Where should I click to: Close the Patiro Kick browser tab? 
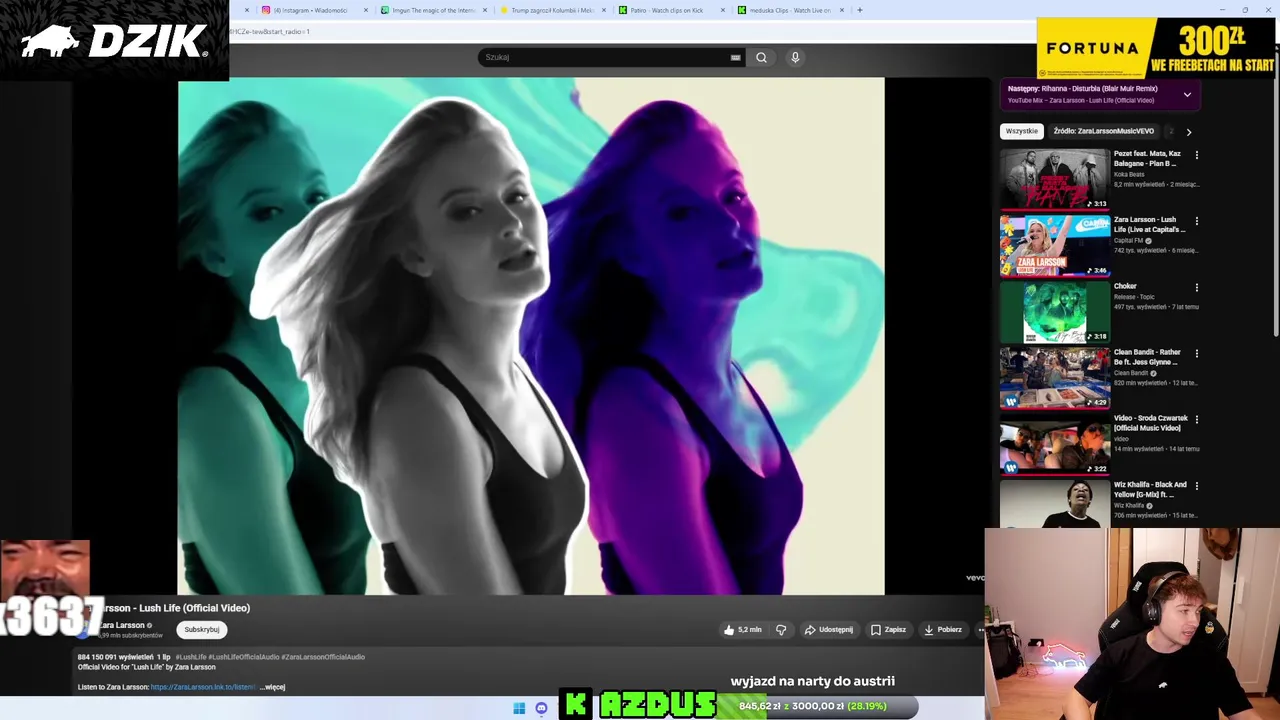point(723,10)
